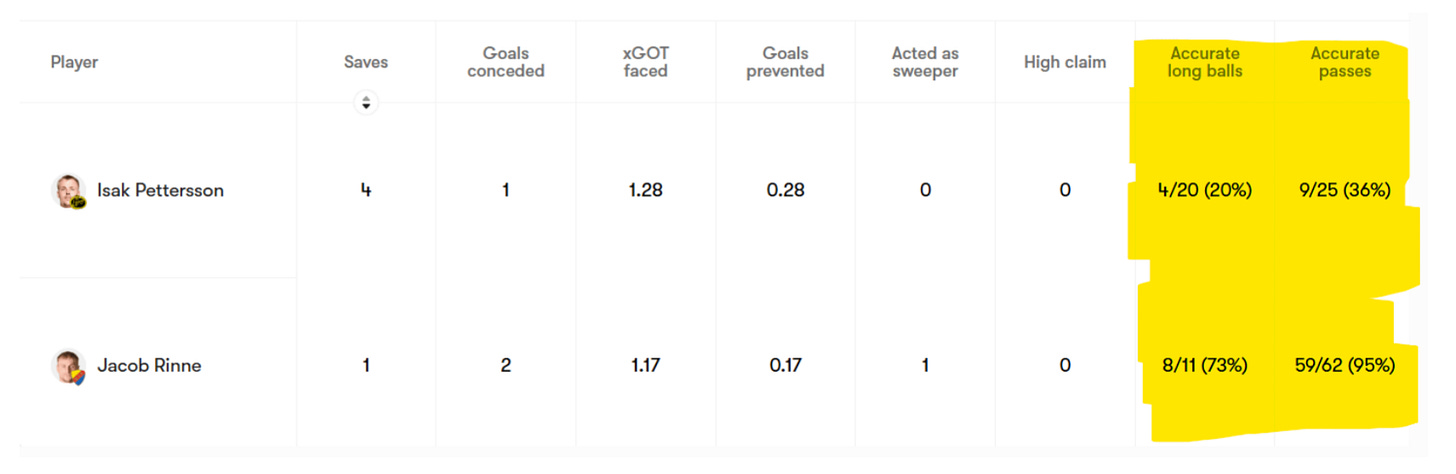Open Isak Pettersson's player link
This screenshot has width=1456, height=474.
click(160, 190)
